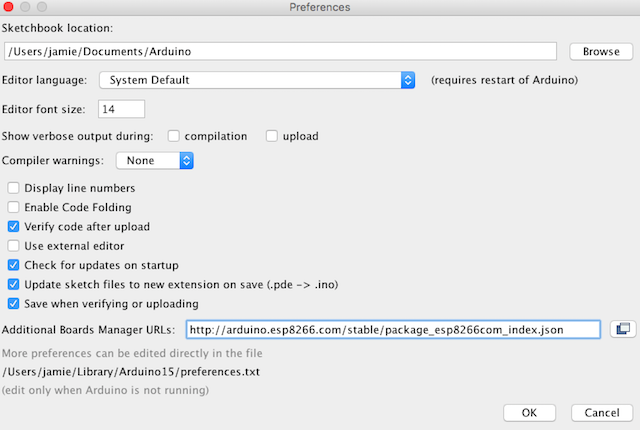640x430 pixels.
Task: Click the Additional Boards Manager URLs field
Action: coord(392,329)
